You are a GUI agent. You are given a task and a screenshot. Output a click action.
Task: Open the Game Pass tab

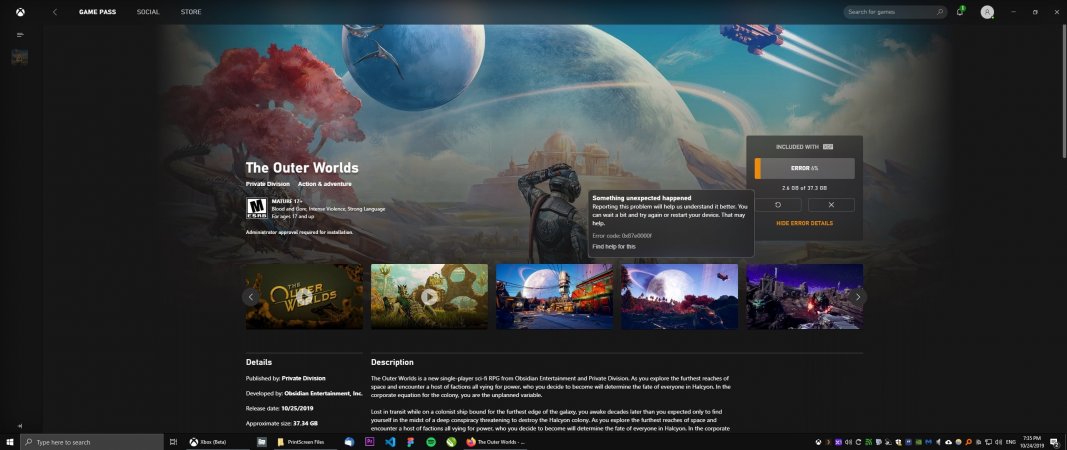[97, 12]
